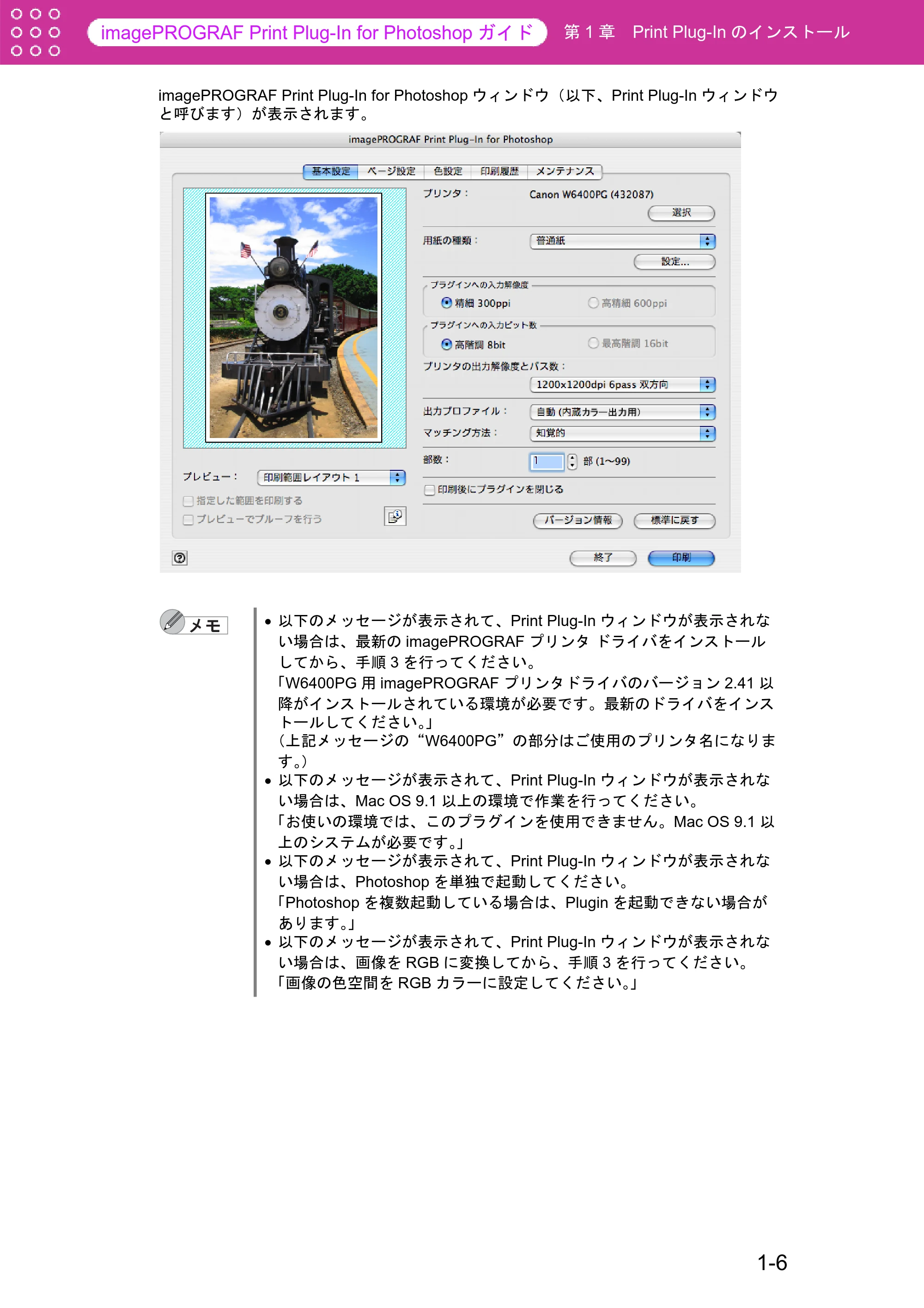Select the 高精細 600ppi radio button
This screenshot has height=1308, width=924.
[593, 303]
